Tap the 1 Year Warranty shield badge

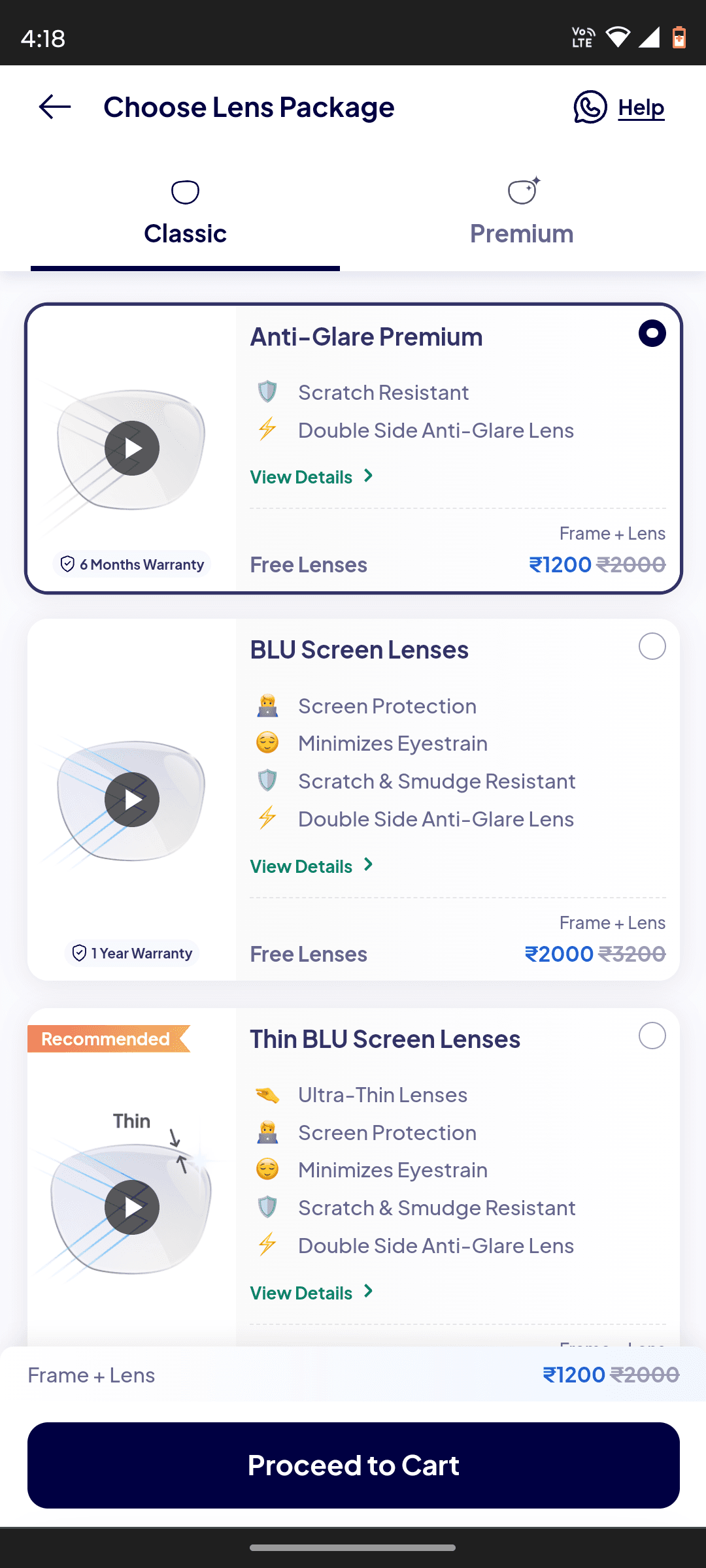79,953
